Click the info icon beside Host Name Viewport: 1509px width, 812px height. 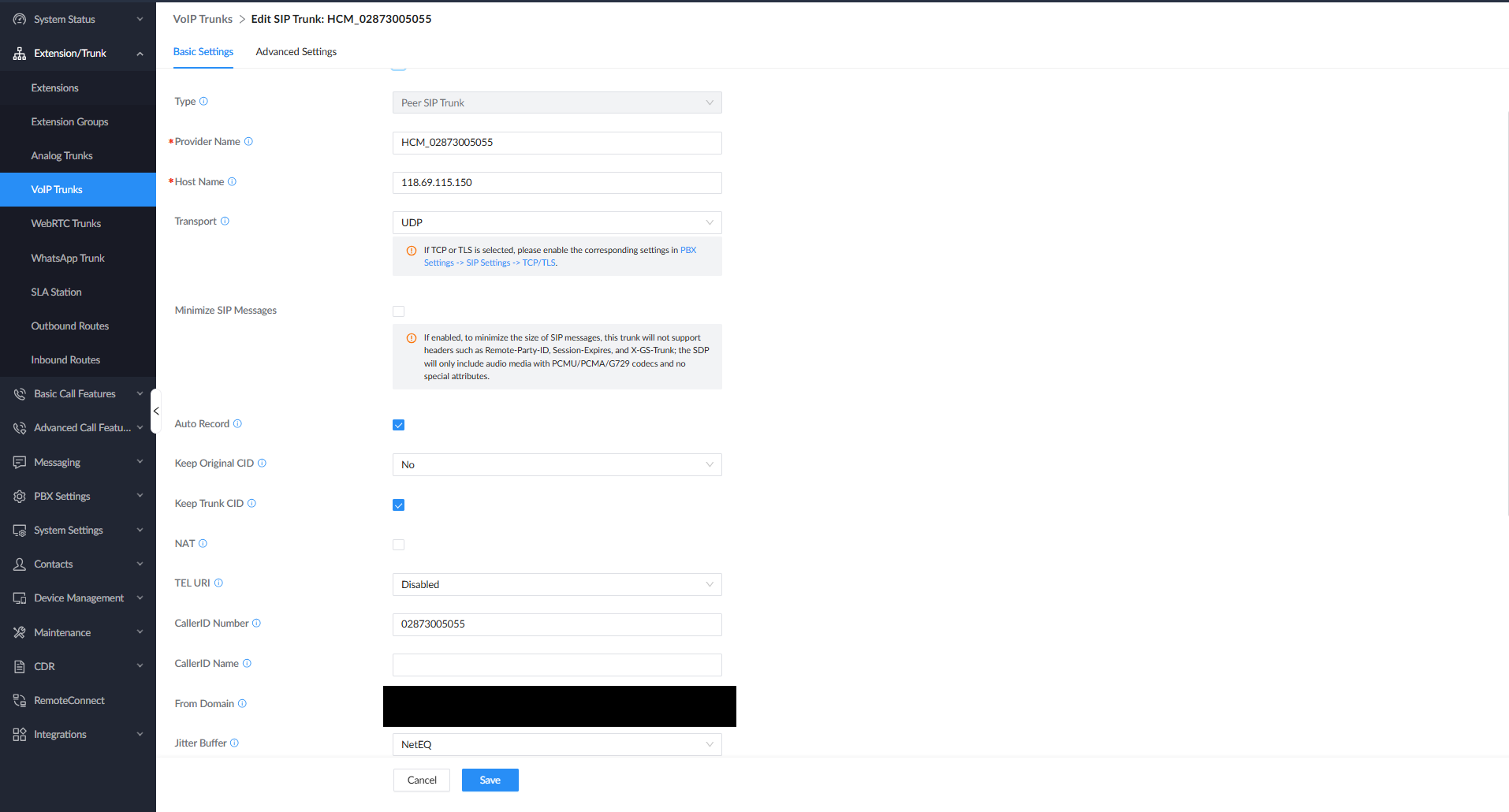pyautogui.click(x=232, y=181)
